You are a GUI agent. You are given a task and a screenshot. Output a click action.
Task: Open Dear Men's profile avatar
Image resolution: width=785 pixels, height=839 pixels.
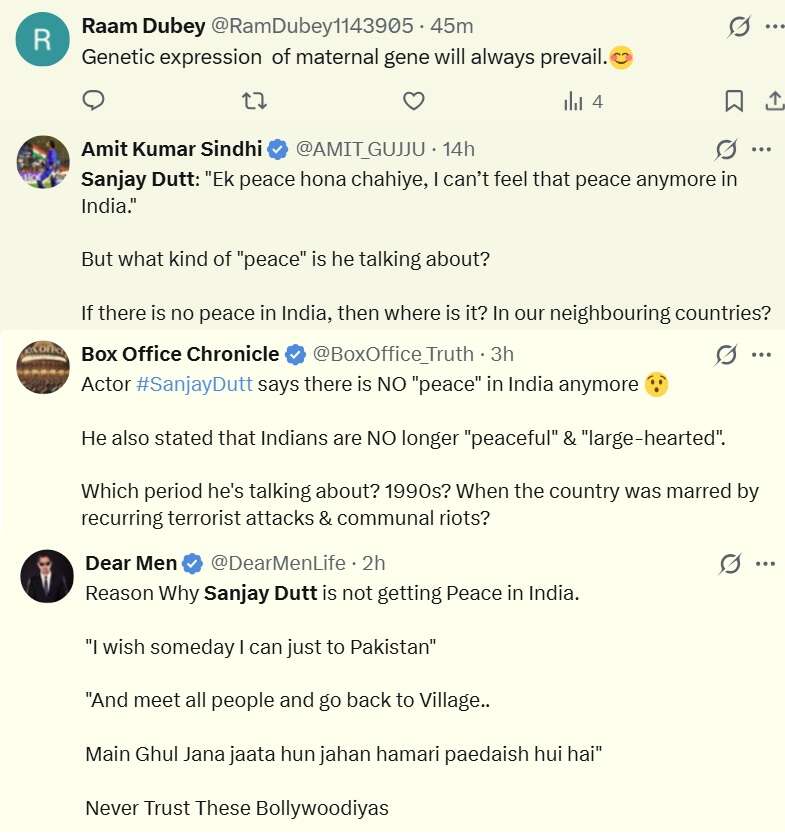[47, 576]
